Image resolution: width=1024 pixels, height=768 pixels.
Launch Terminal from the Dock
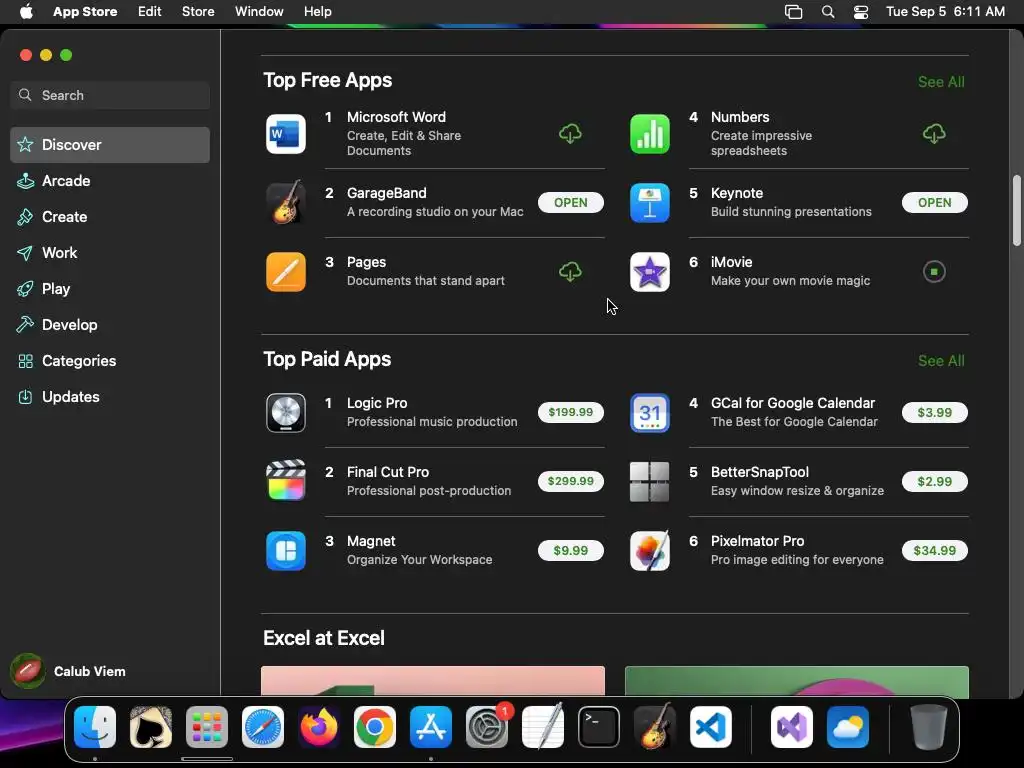point(599,727)
